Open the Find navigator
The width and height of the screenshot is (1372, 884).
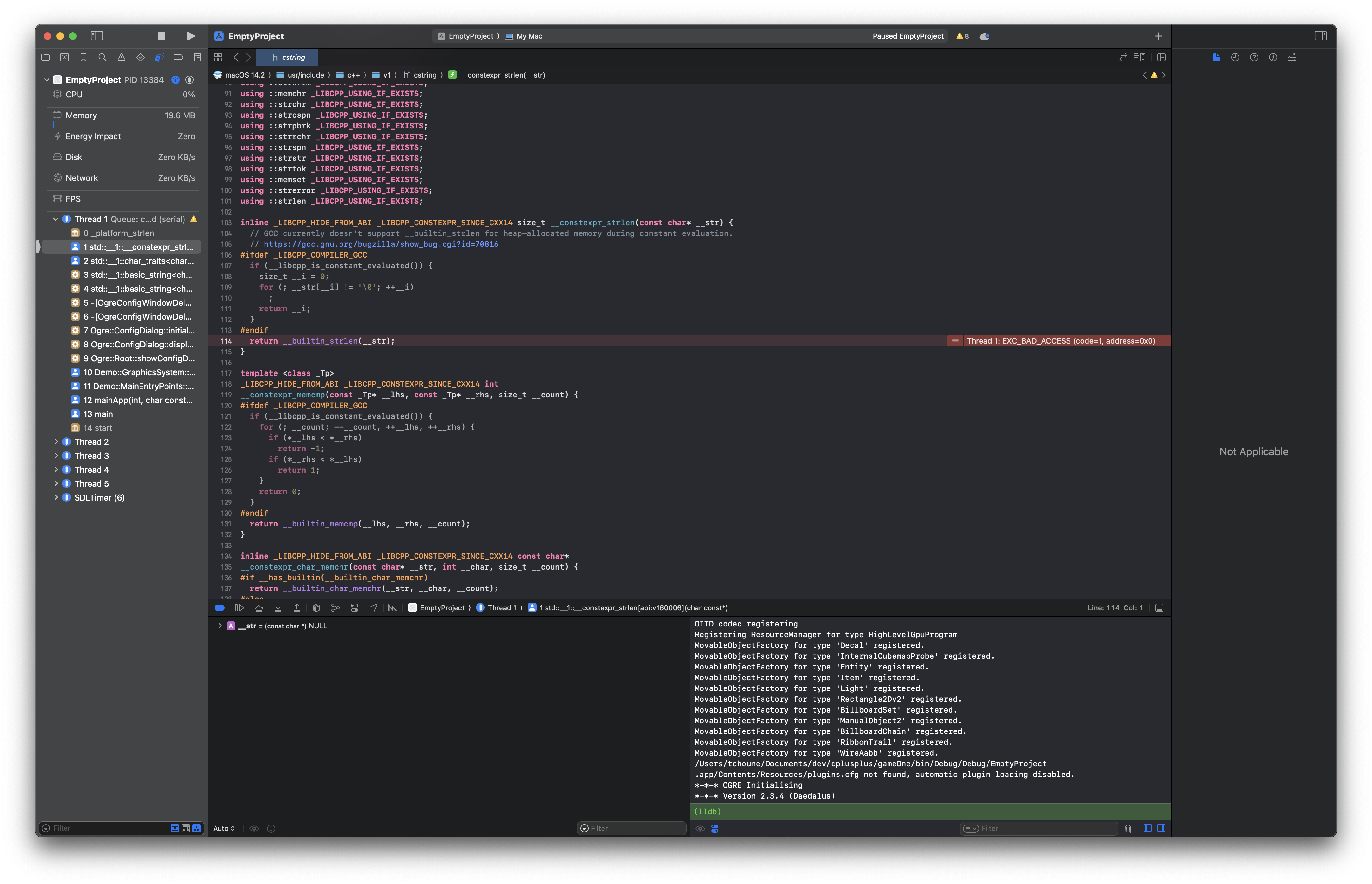coord(102,57)
